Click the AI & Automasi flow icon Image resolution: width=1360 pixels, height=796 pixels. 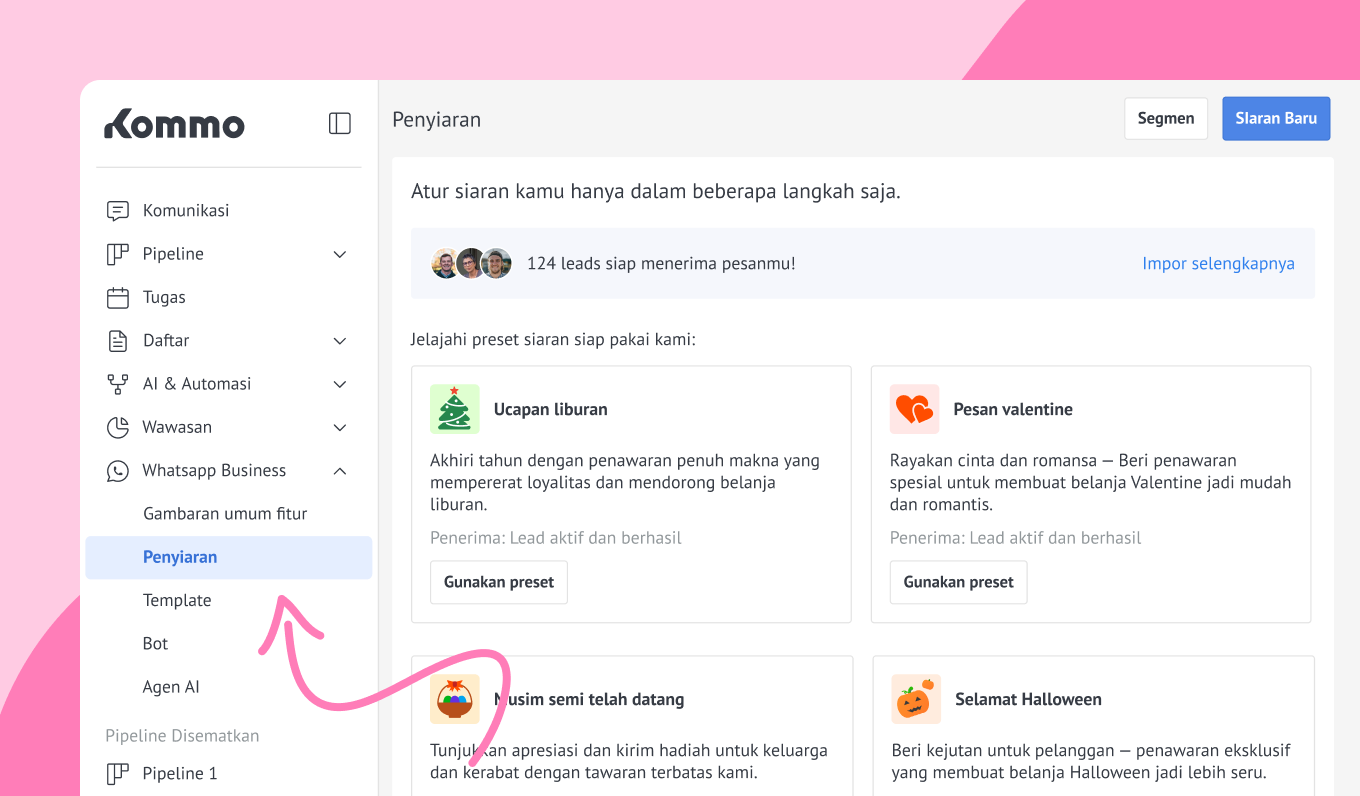[118, 384]
